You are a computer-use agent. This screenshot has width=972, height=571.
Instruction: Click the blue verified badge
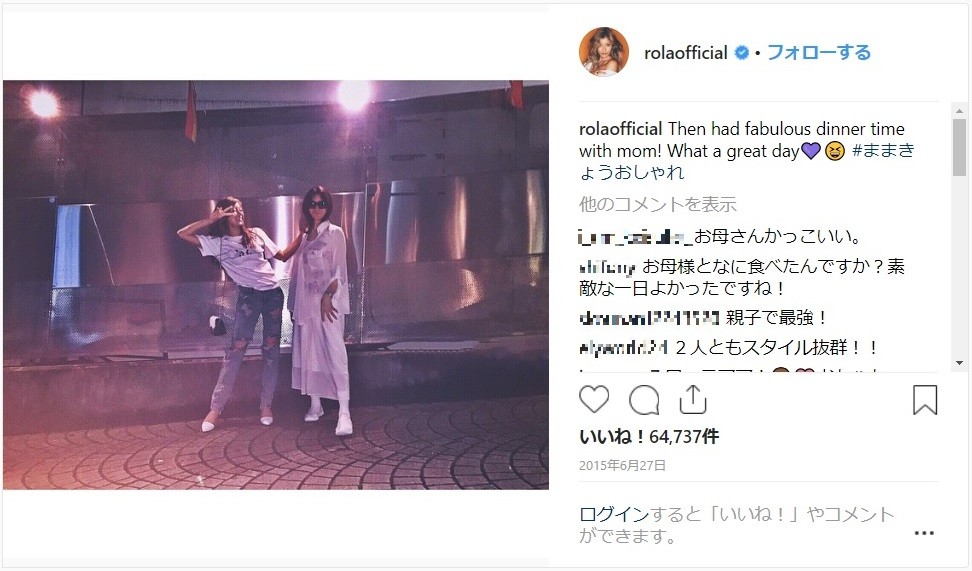(x=741, y=53)
